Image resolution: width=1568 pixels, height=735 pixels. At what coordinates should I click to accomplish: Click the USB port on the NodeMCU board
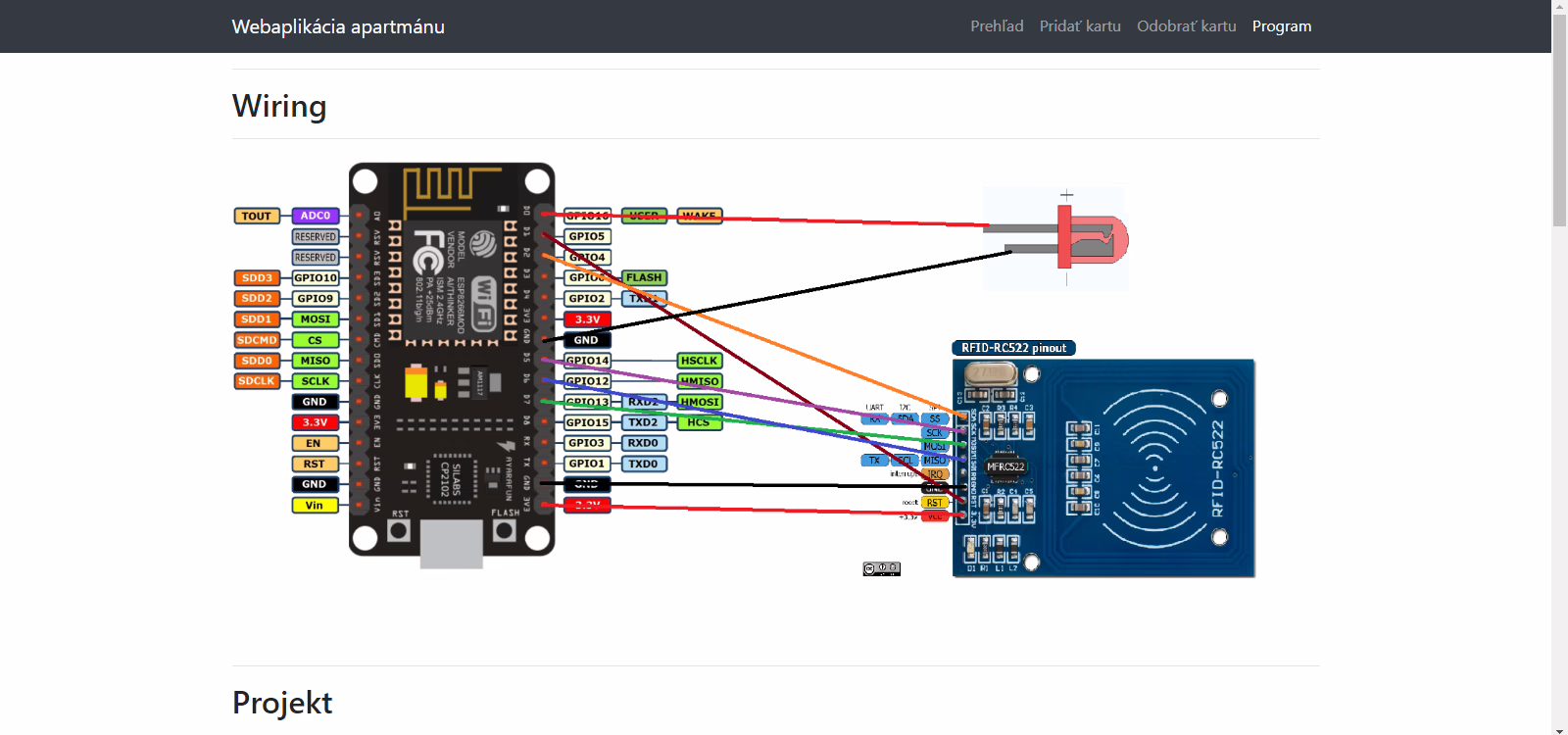click(x=451, y=544)
